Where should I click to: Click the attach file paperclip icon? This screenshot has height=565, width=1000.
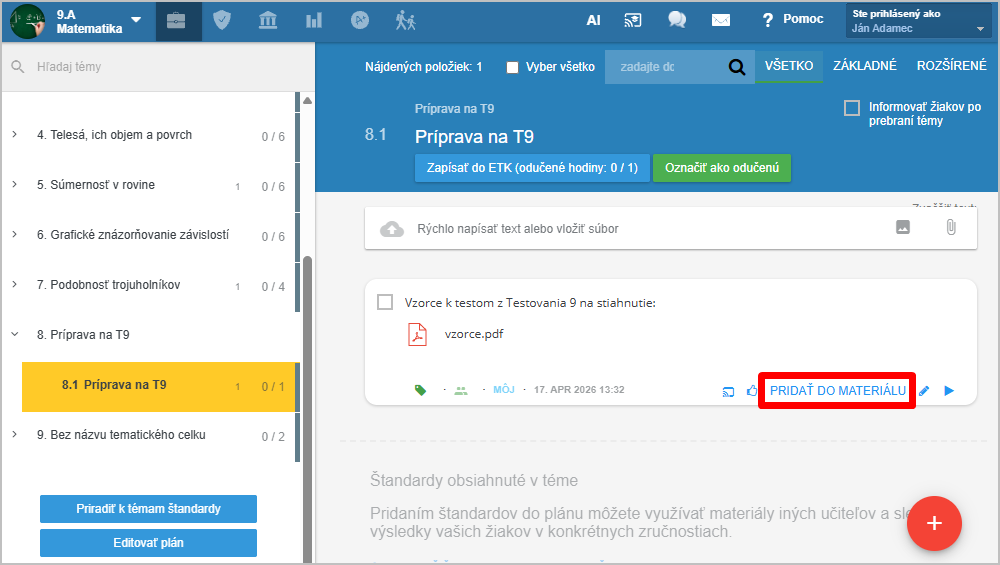(950, 228)
